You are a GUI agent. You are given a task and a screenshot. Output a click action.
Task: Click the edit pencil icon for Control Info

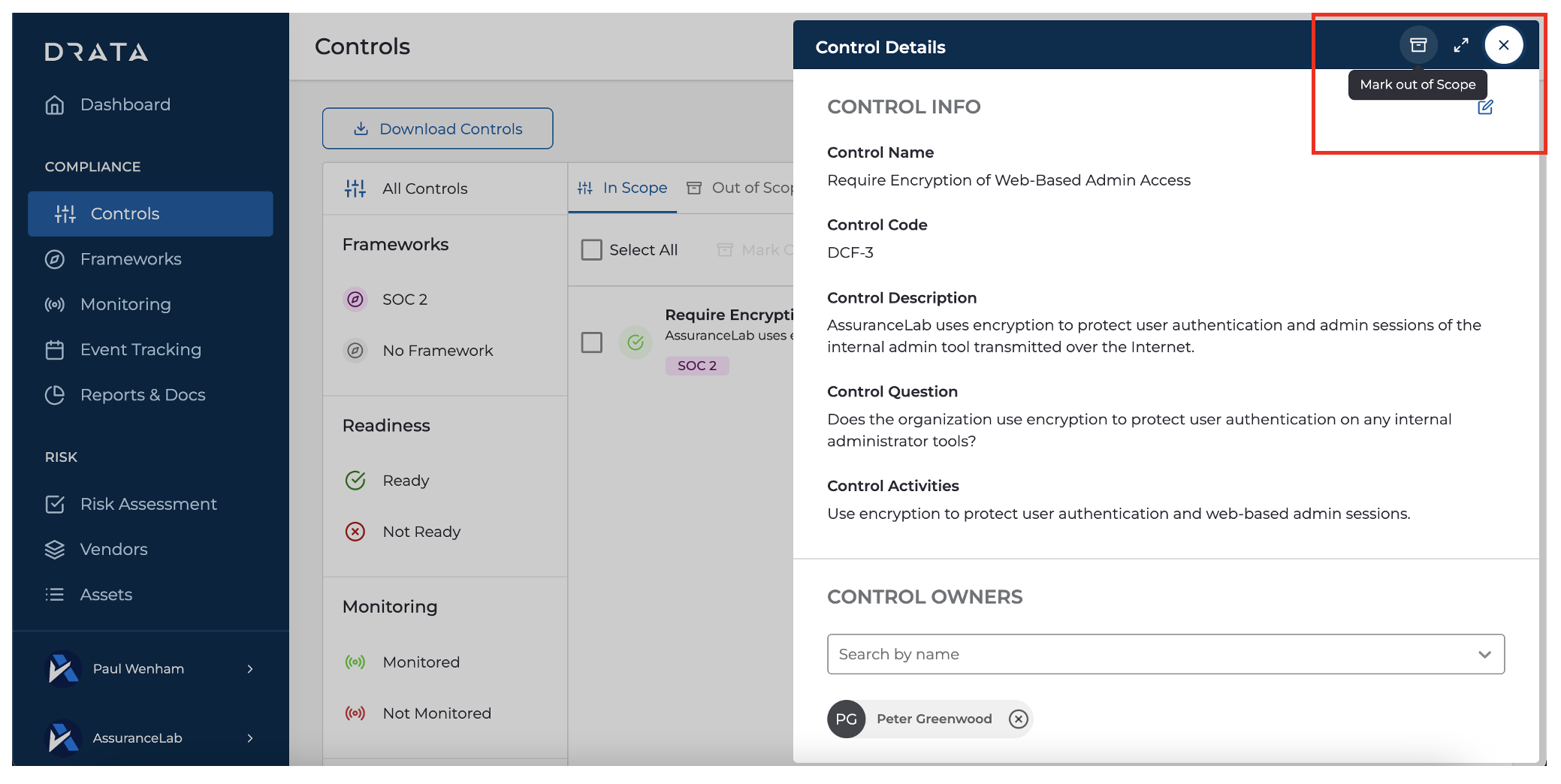pyautogui.click(x=1485, y=107)
